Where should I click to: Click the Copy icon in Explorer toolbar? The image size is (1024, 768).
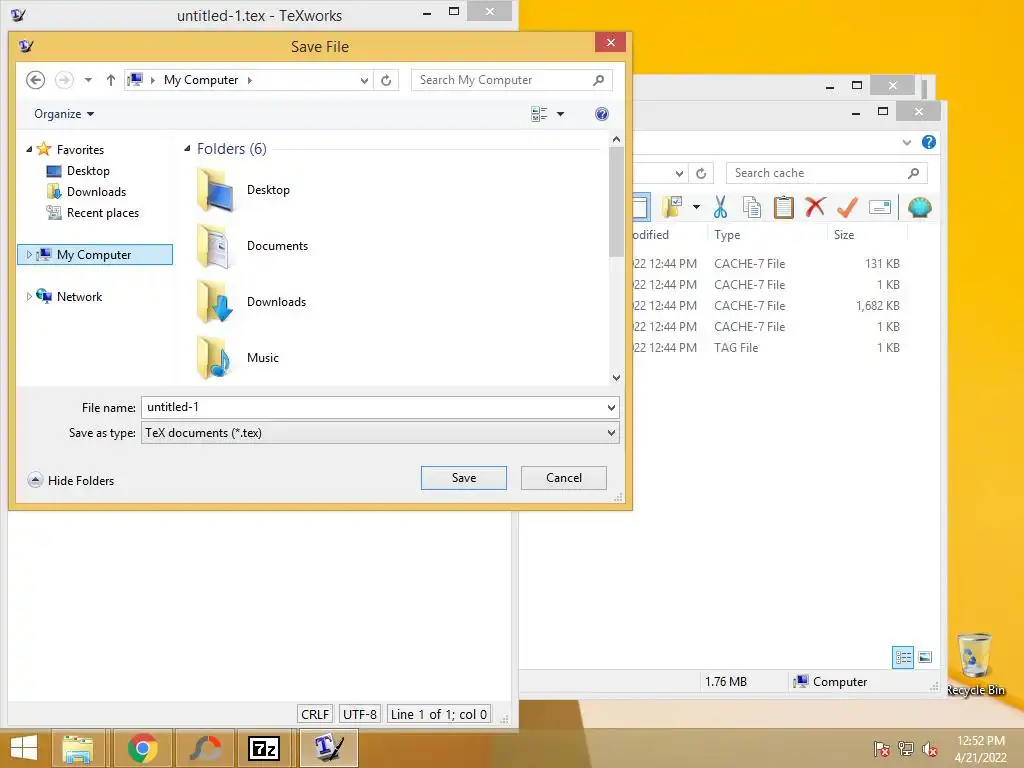[x=752, y=208]
